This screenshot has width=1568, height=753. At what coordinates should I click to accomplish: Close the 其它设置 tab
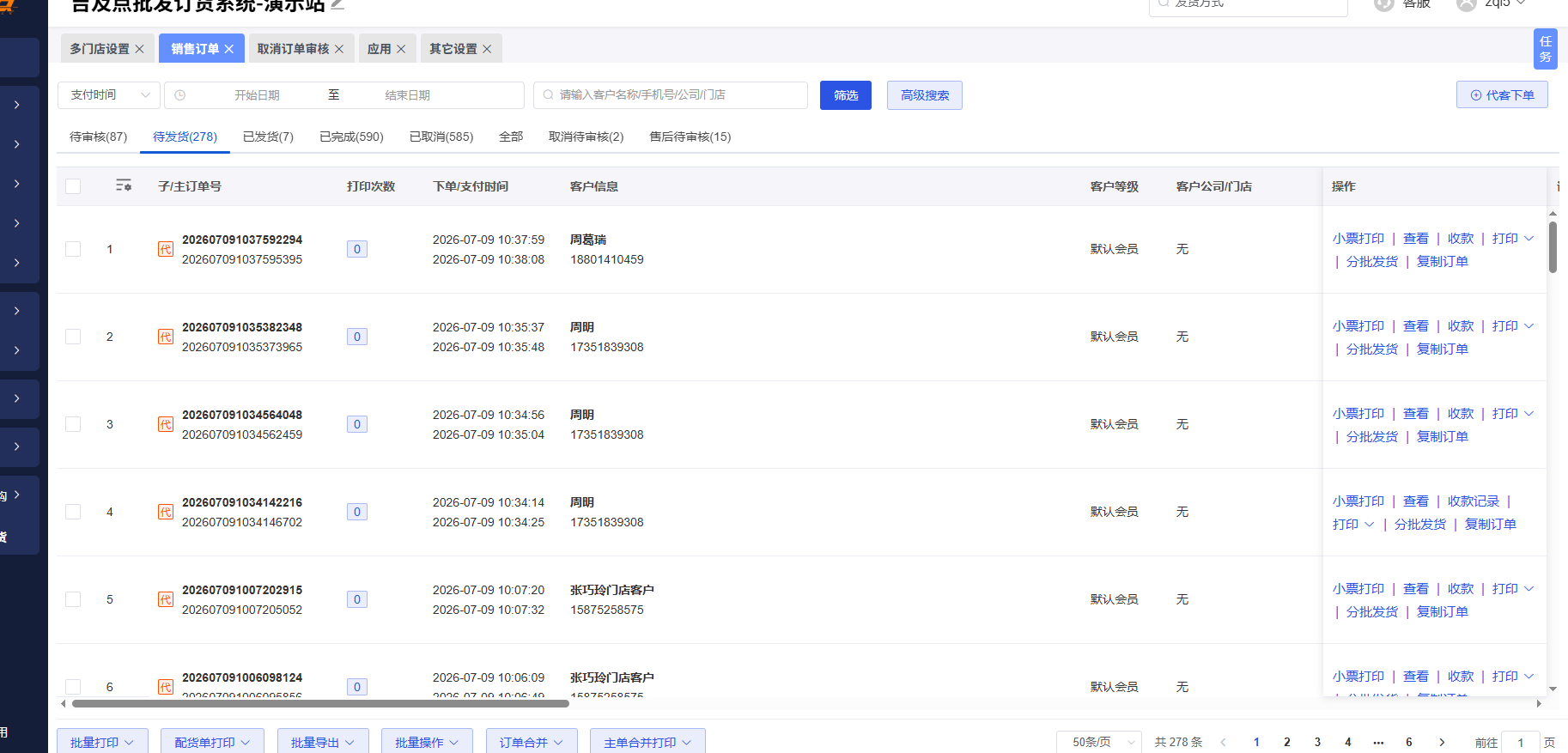click(x=487, y=49)
